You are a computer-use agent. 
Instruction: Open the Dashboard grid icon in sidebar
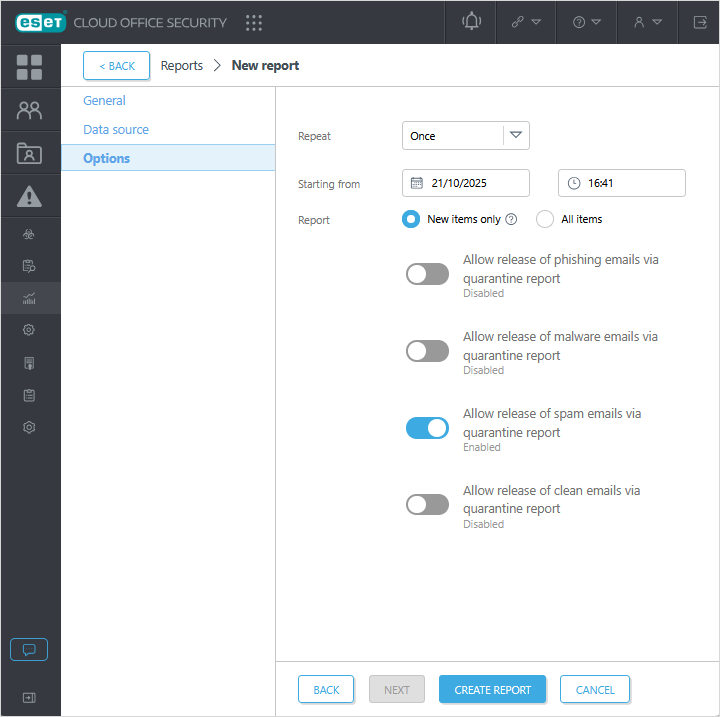click(x=30, y=67)
